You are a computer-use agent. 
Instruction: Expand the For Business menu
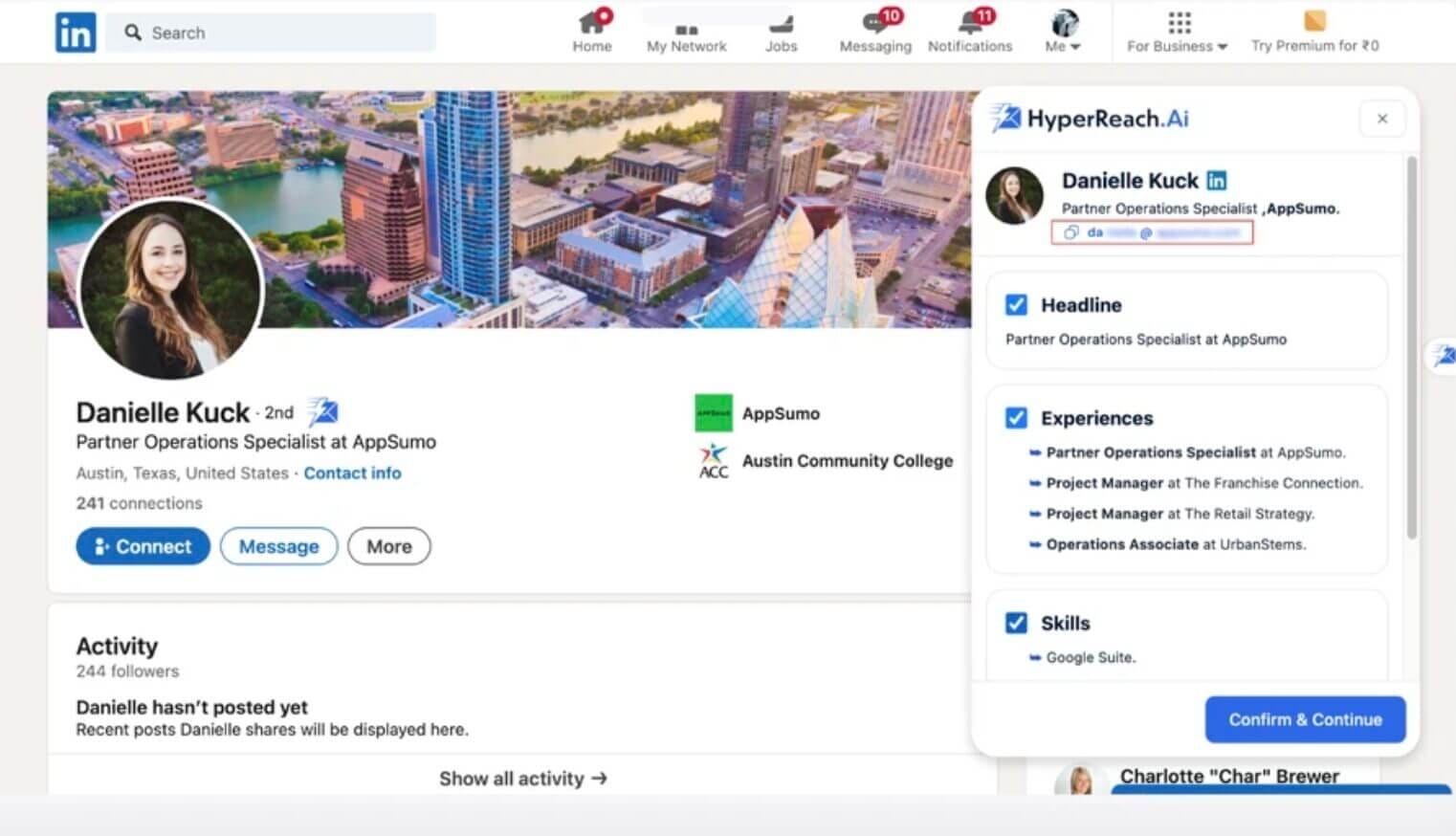(1177, 32)
